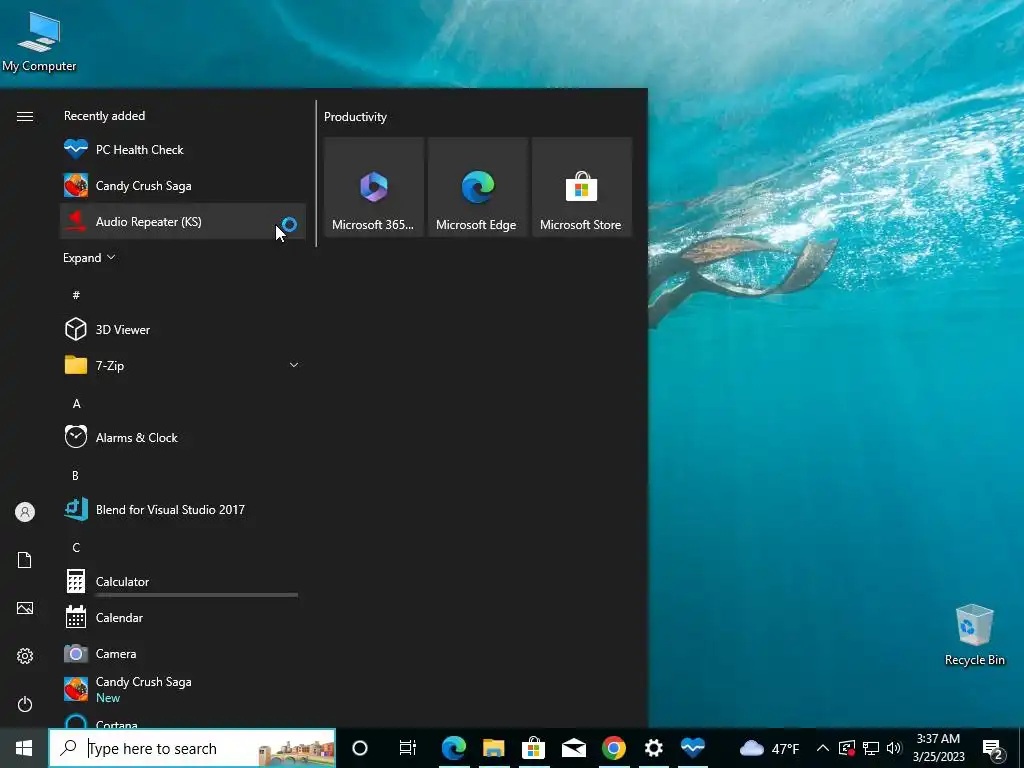This screenshot has height=768, width=1024.
Task: Open the weather widget showing 47°F
Action: pyautogui.click(x=769, y=748)
